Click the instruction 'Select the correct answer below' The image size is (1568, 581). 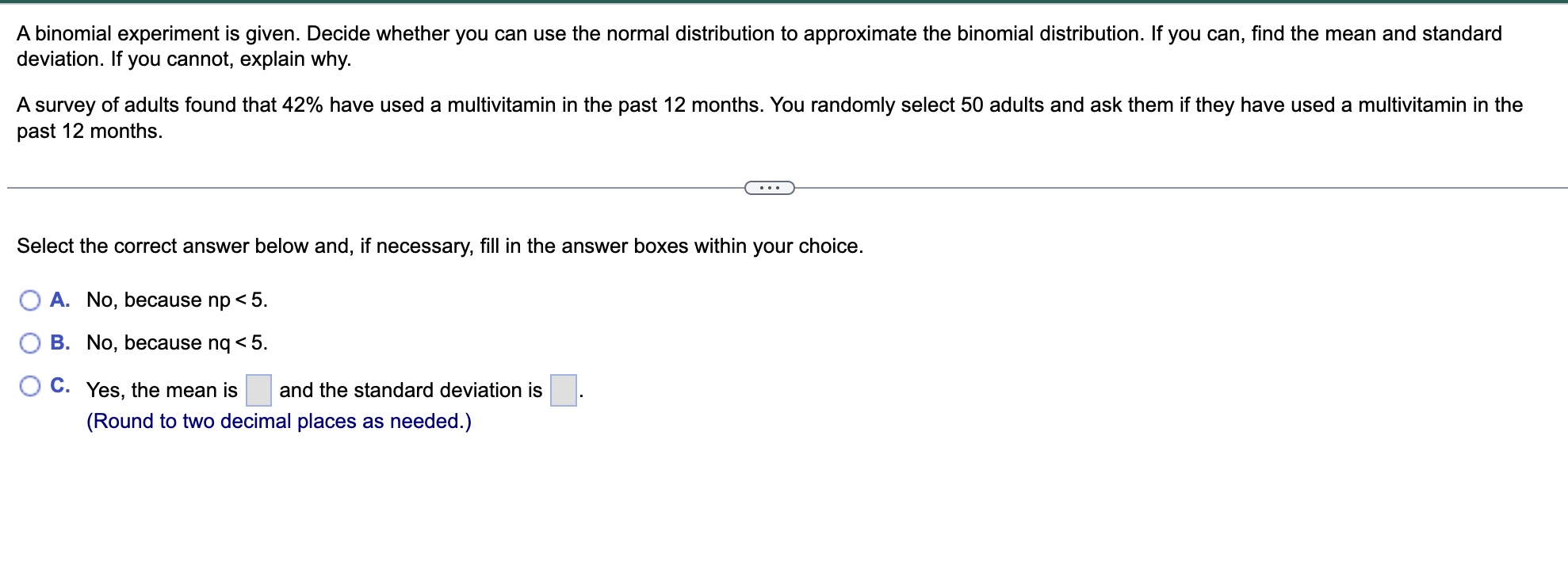(x=438, y=246)
